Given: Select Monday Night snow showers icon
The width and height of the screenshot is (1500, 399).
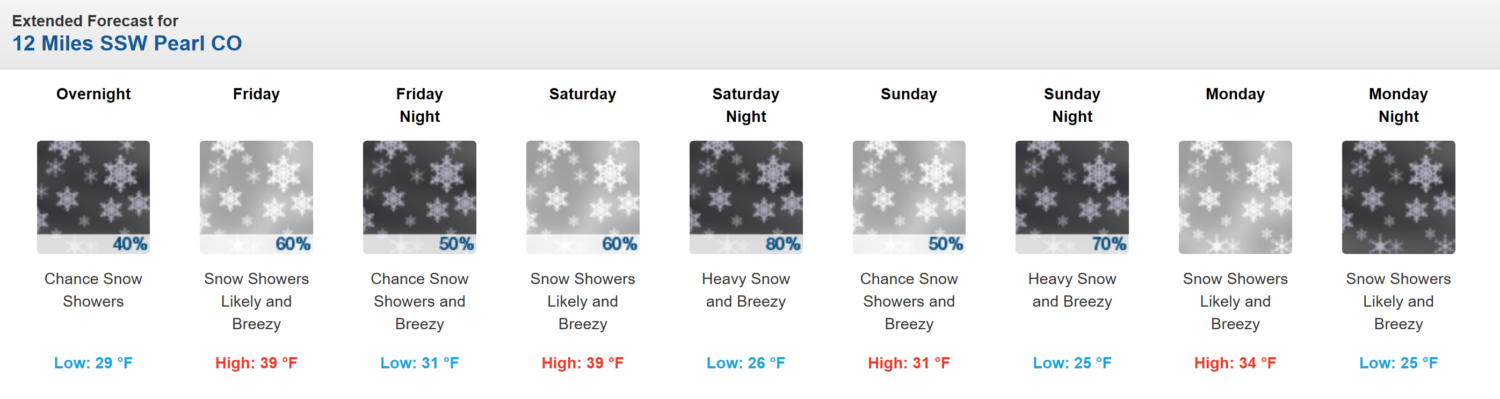Looking at the screenshot, I should point(1398,197).
